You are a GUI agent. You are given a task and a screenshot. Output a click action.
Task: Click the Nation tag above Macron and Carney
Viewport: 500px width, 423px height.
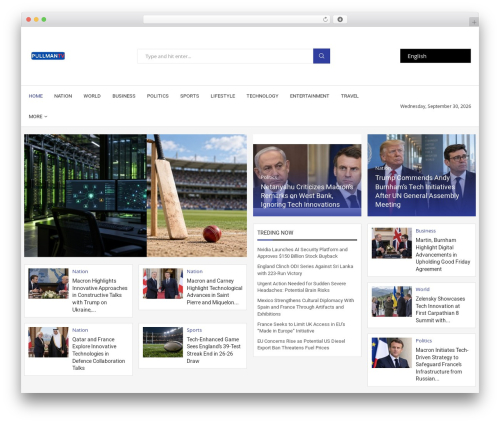(x=195, y=271)
